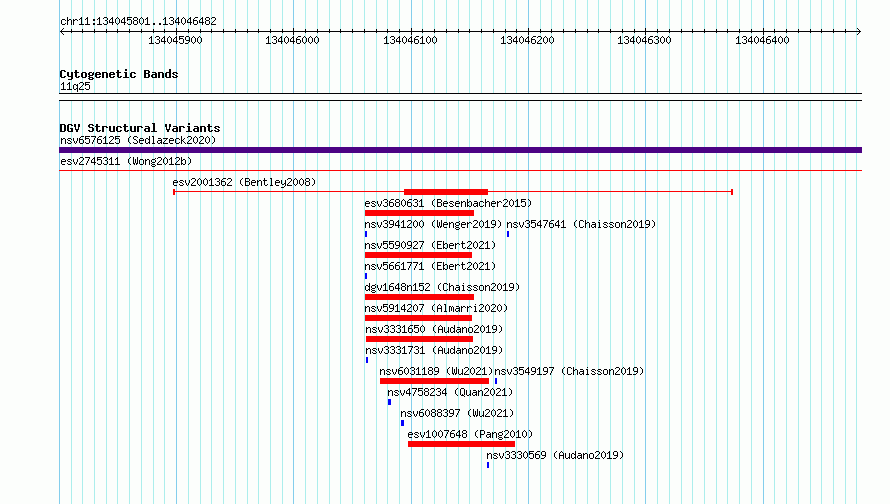Click the red bar under esv3680631
The width and height of the screenshot is (890, 504).
point(419,213)
